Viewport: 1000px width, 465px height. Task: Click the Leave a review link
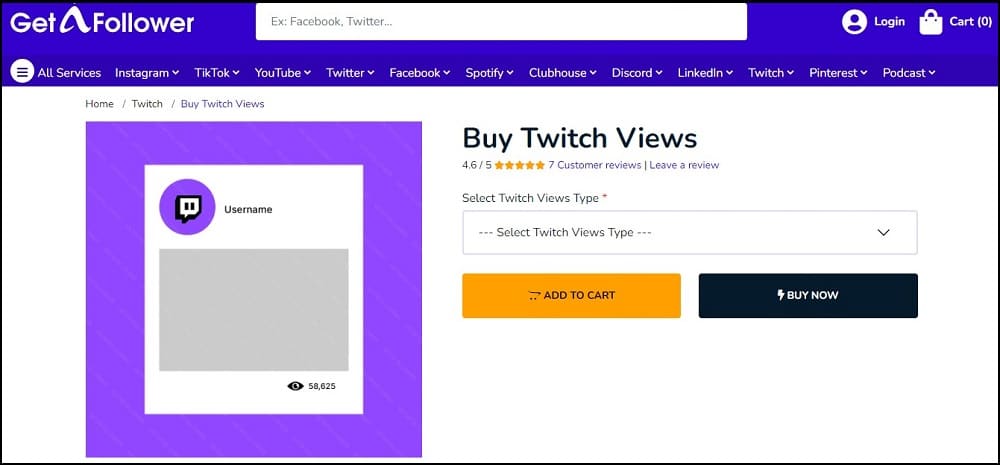coord(684,165)
